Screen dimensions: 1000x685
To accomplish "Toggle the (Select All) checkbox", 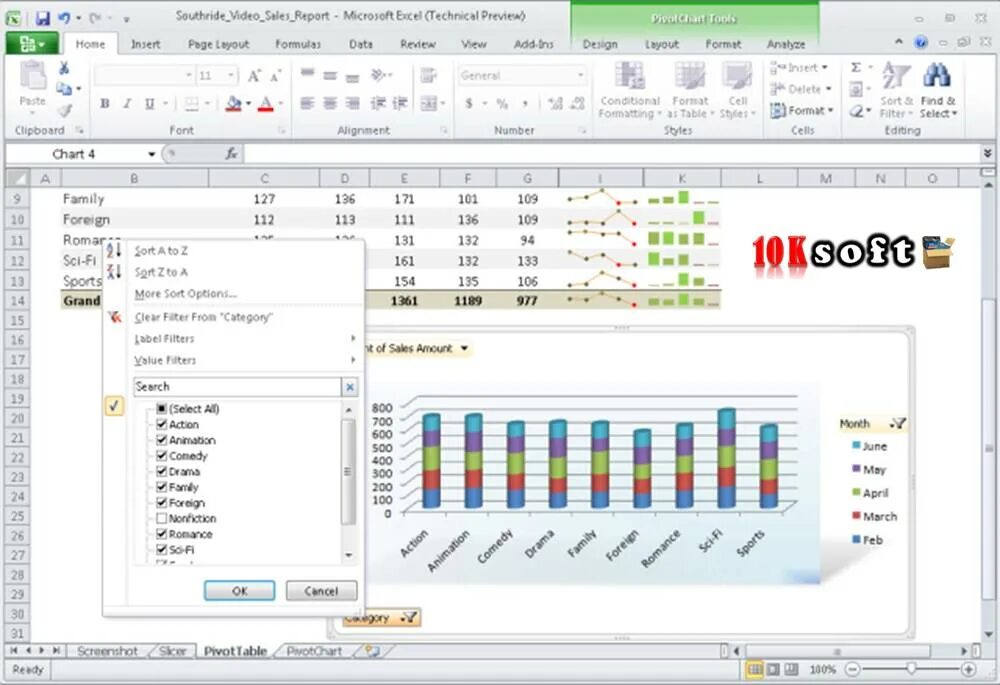I will point(161,409).
